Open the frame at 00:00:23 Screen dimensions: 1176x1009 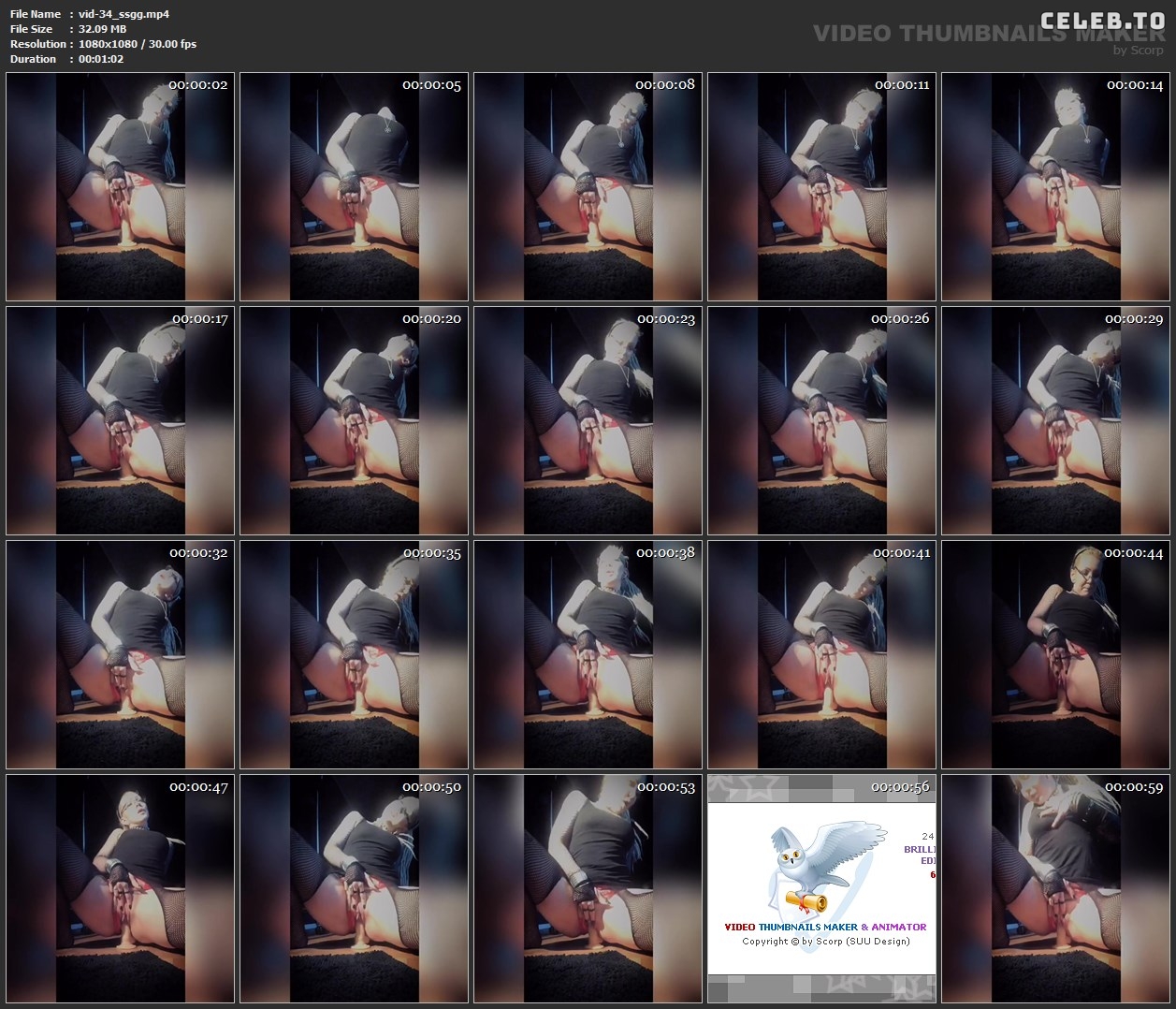point(588,421)
